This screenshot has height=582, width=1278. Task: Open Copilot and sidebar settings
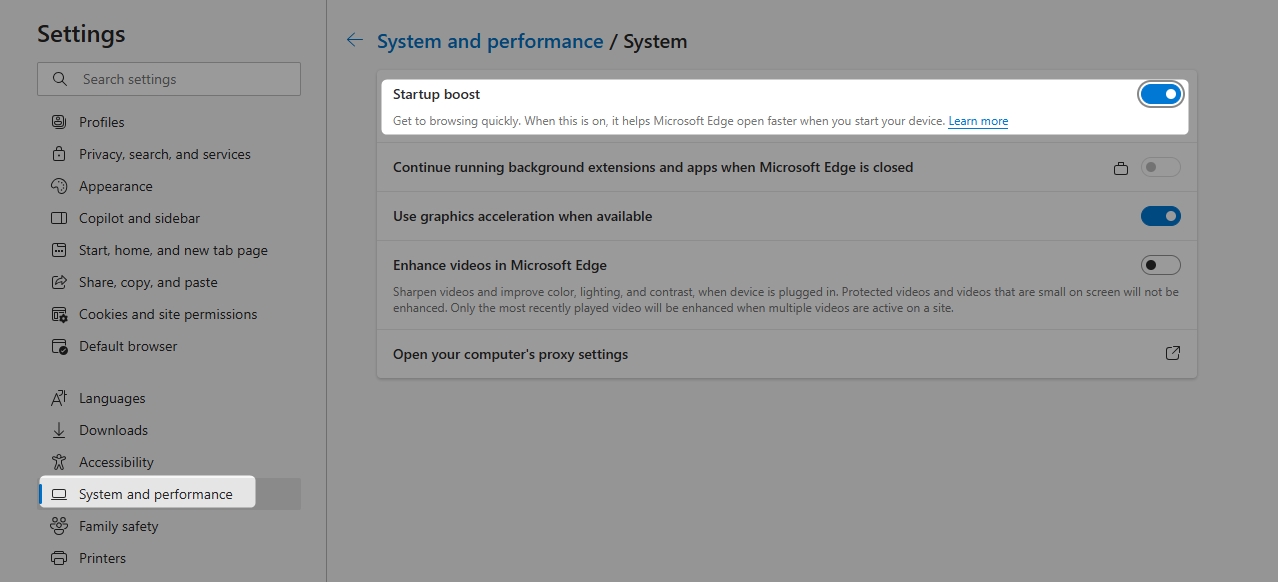point(139,218)
